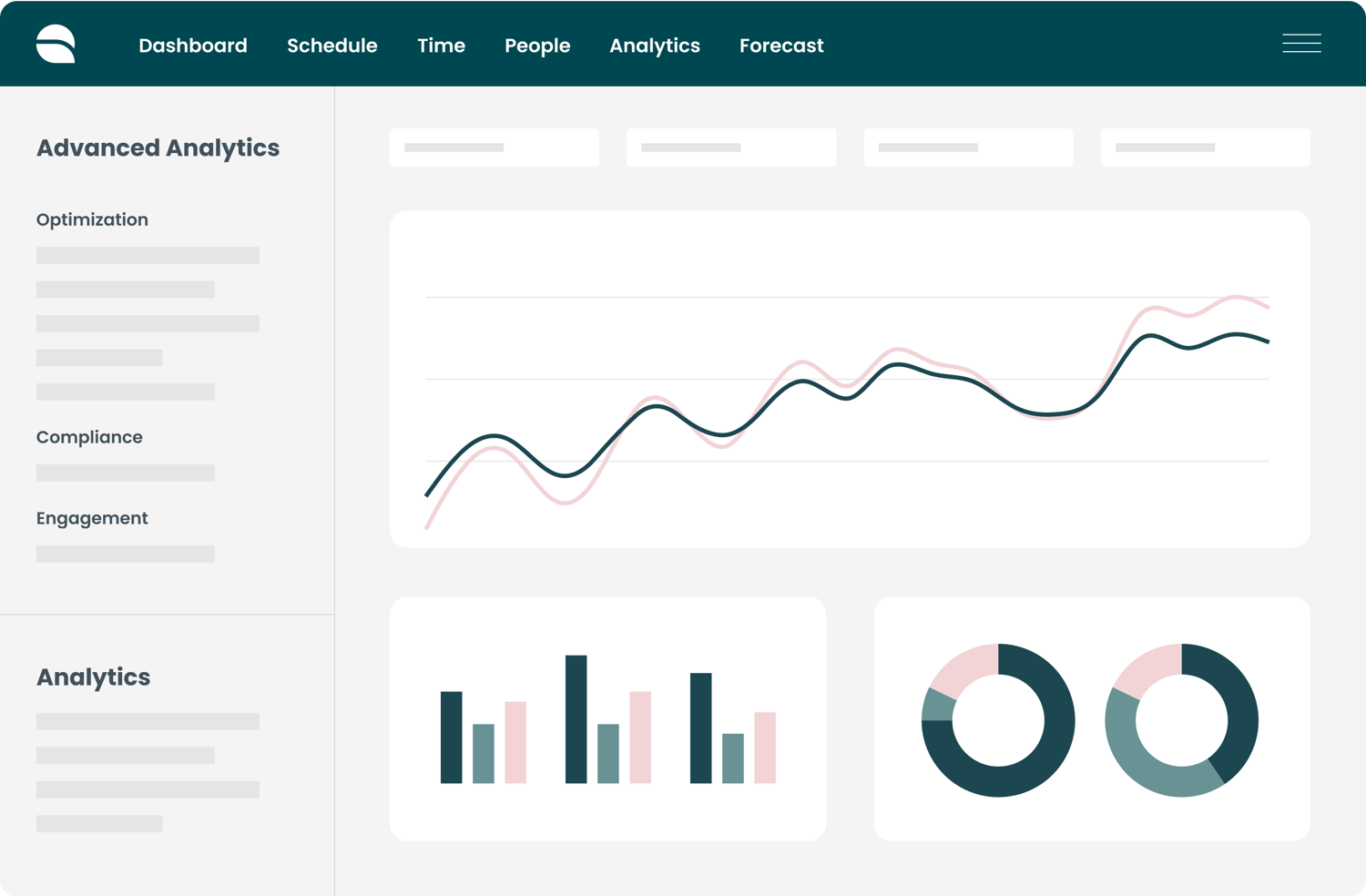Select the lower Analytics sidebar heading
This screenshot has height=896, width=1366.
tap(93, 677)
